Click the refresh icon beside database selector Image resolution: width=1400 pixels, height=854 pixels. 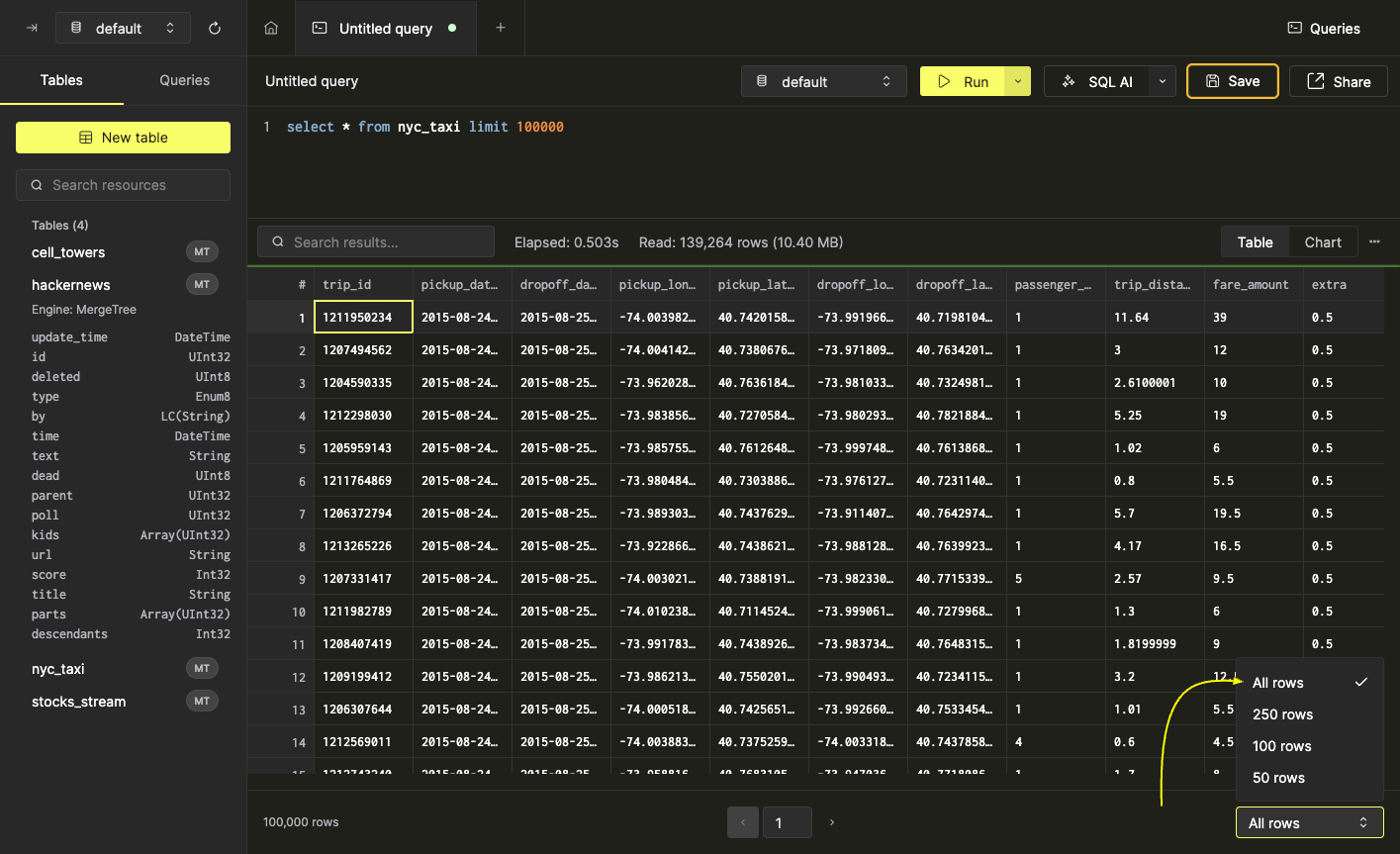215,29
